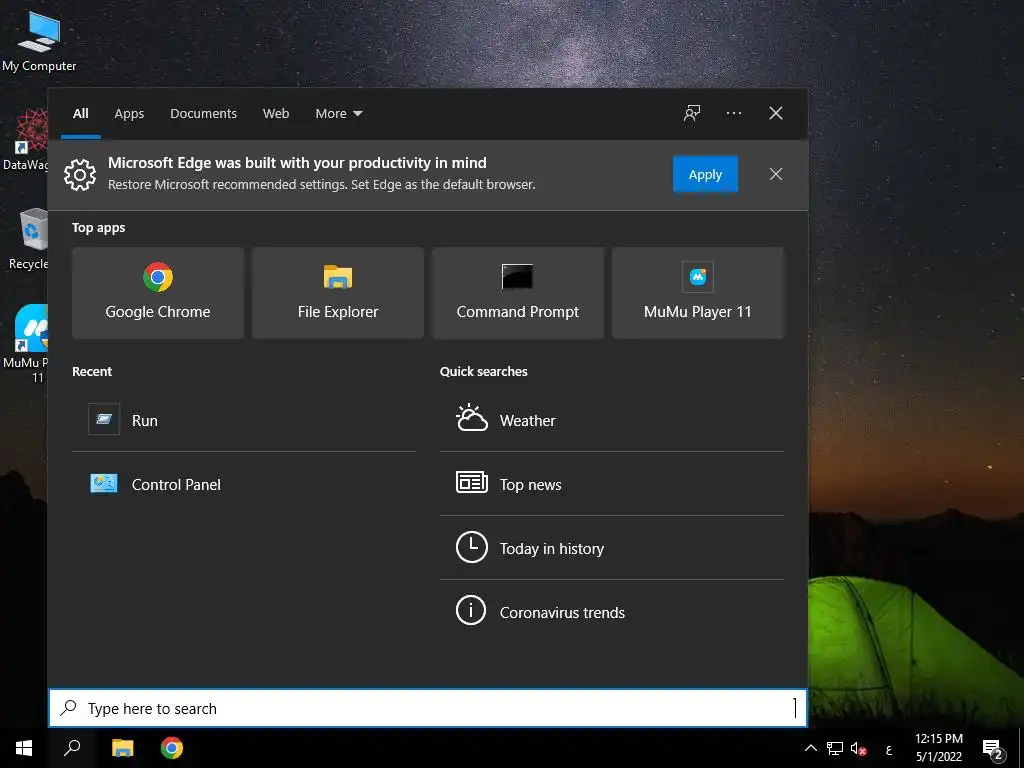
Task: Select Today in history quick search
Action: pyautogui.click(x=612, y=548)
